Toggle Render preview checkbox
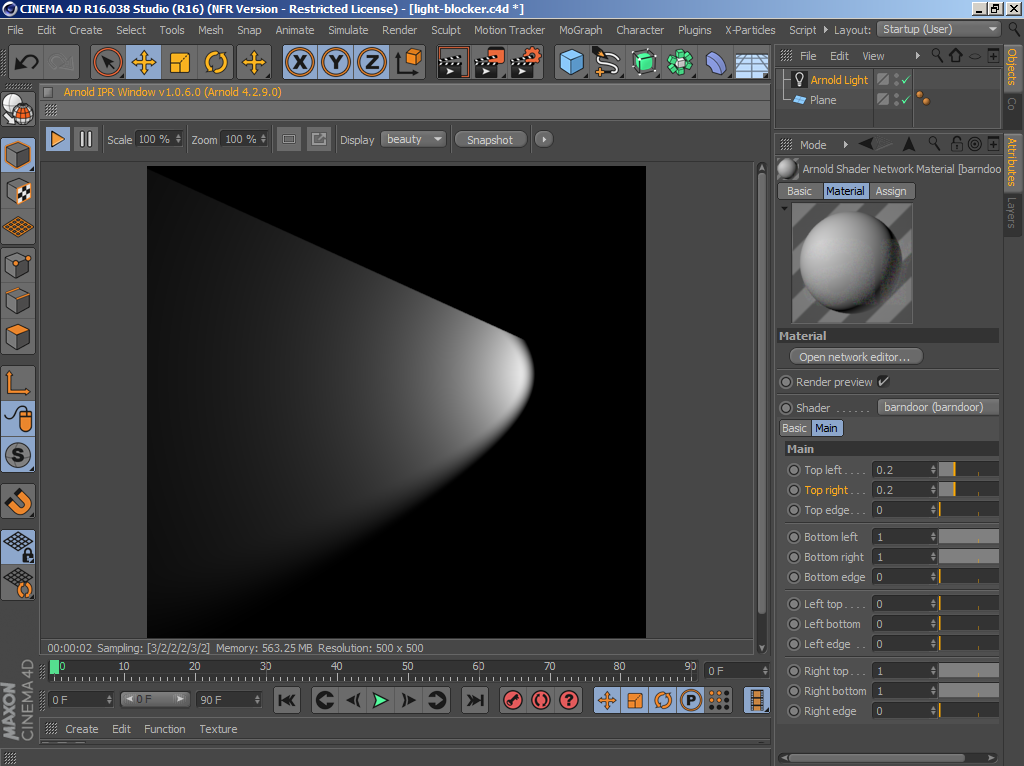Viewport: 1024px width, 766px height. coord(883,382)
